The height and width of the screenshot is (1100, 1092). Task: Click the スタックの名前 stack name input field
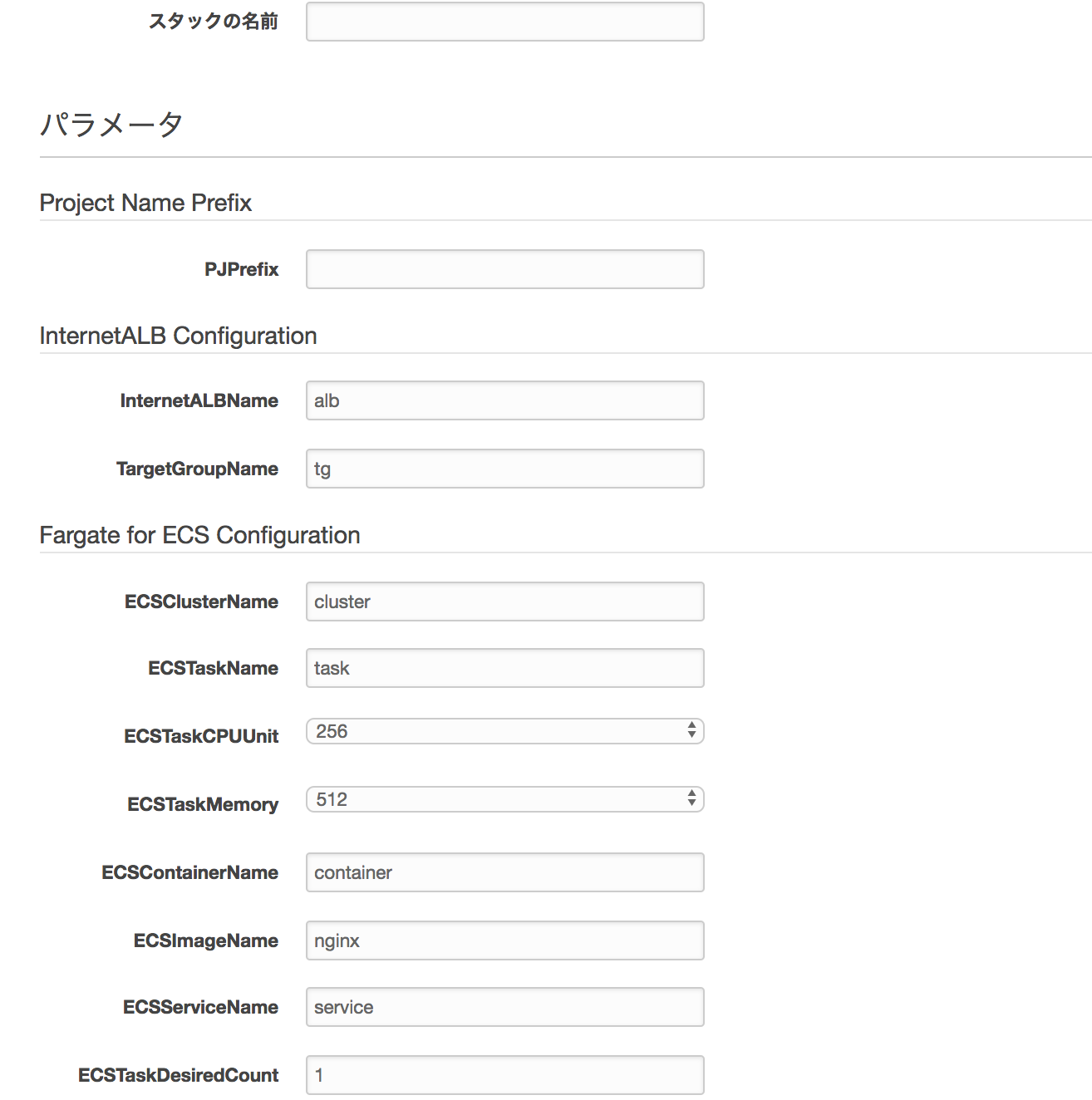504,22
